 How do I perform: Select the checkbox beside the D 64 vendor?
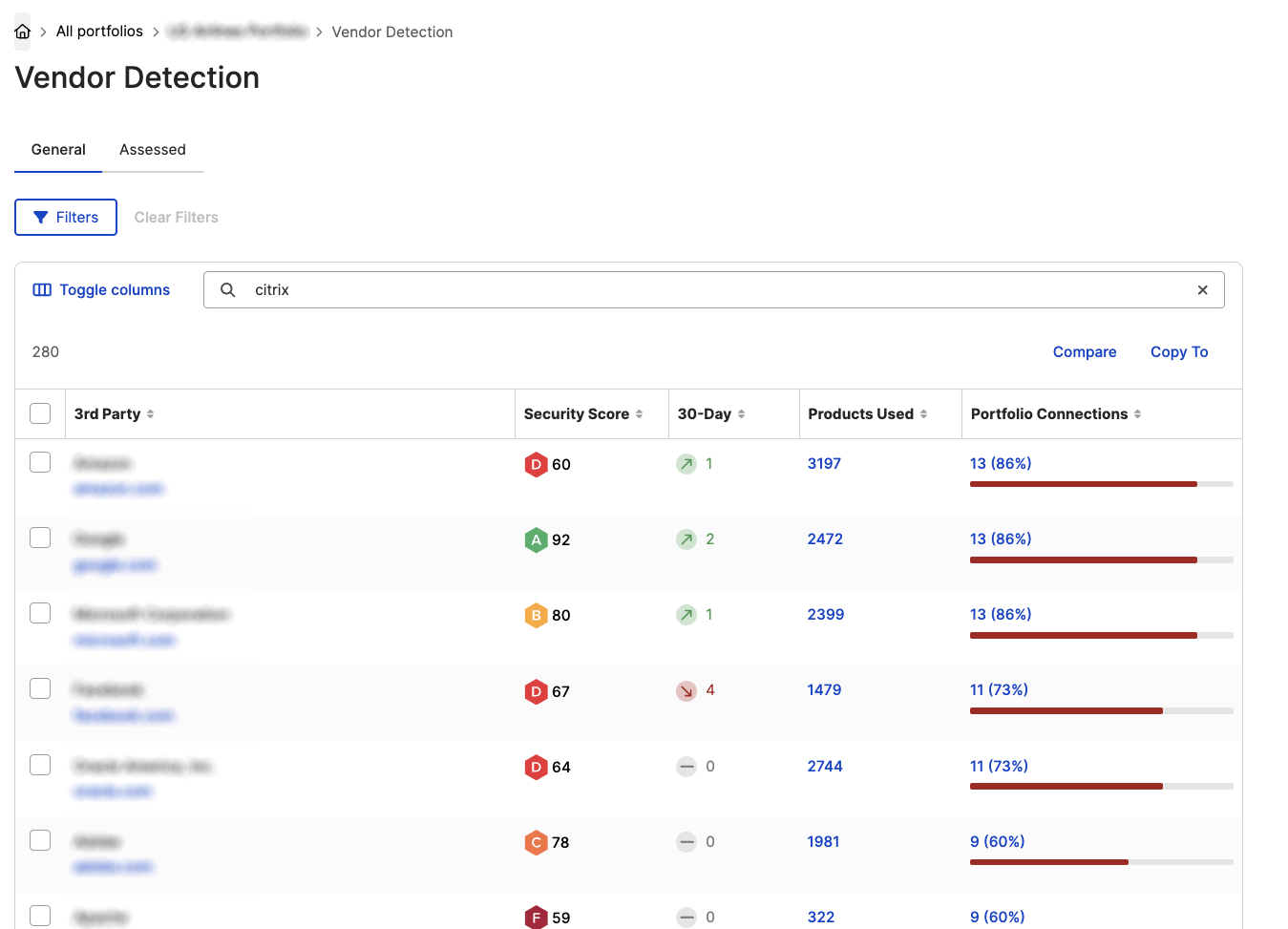coord(40,764)
